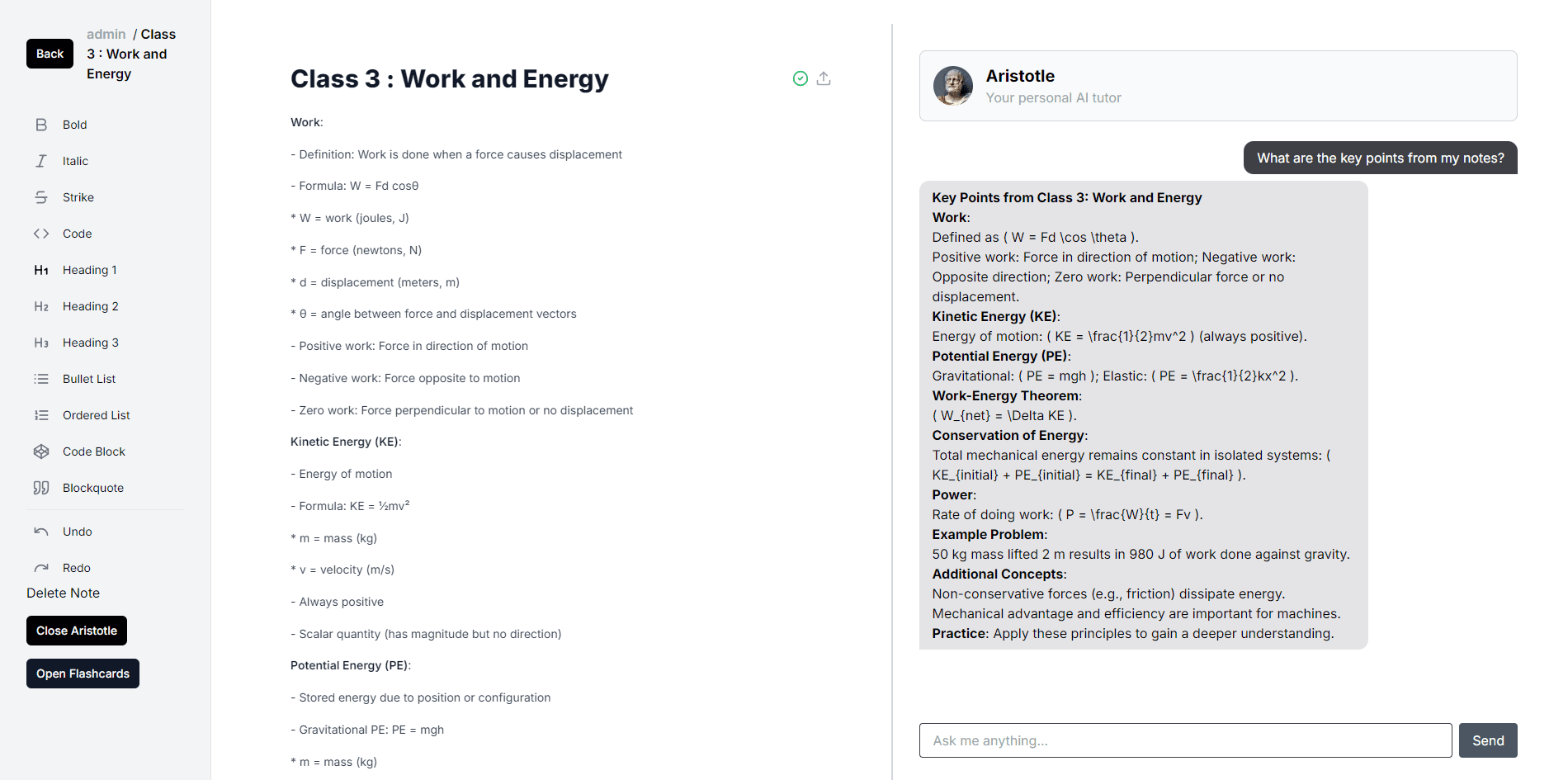Focus the "Ask me anything" input field

point(1185,740)
